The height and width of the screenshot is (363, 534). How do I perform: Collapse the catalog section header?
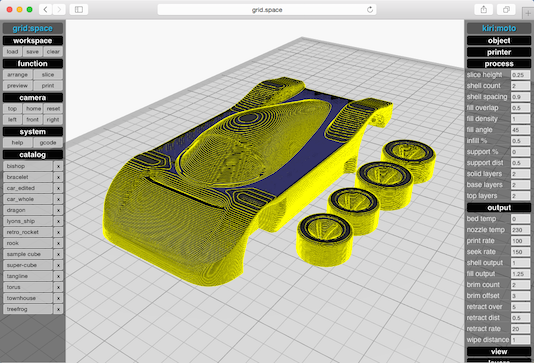(33, 155)
